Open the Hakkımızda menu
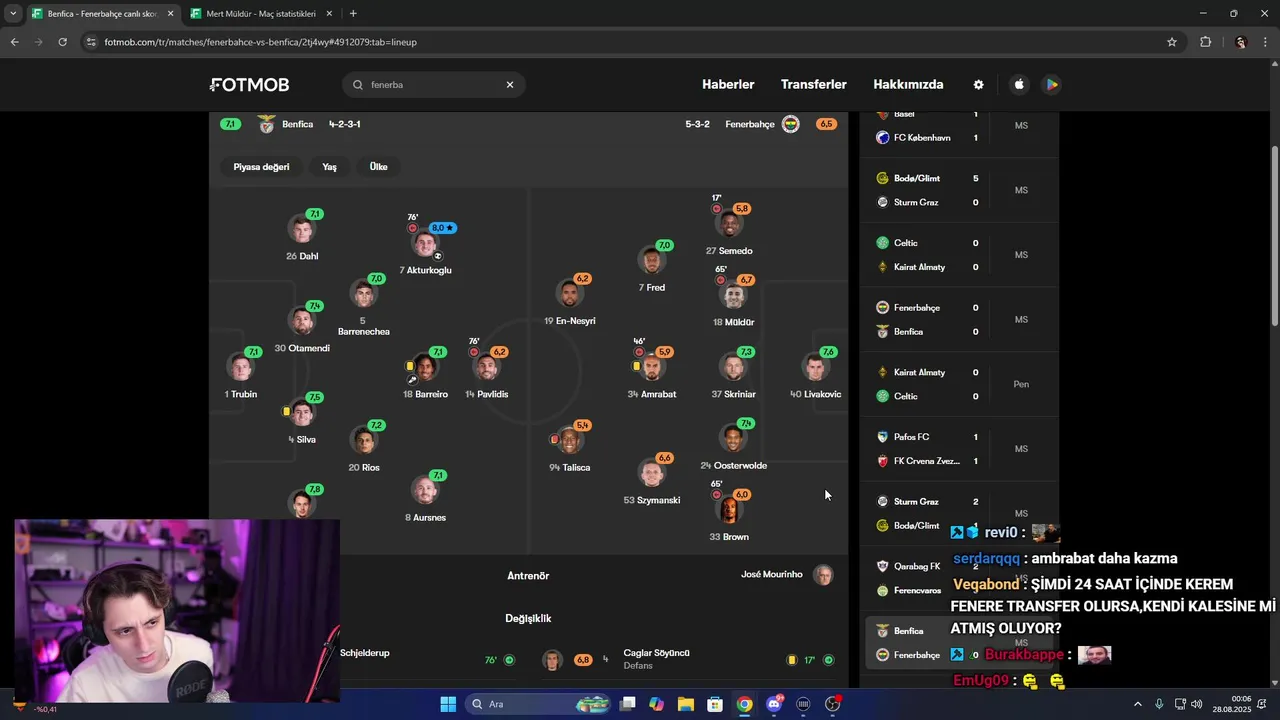 coord(908,85)
